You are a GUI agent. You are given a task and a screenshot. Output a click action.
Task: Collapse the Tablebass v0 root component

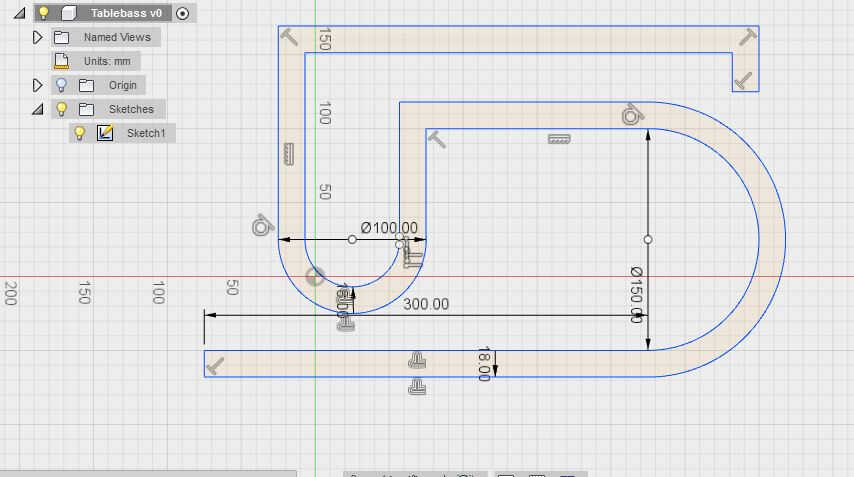20,13
